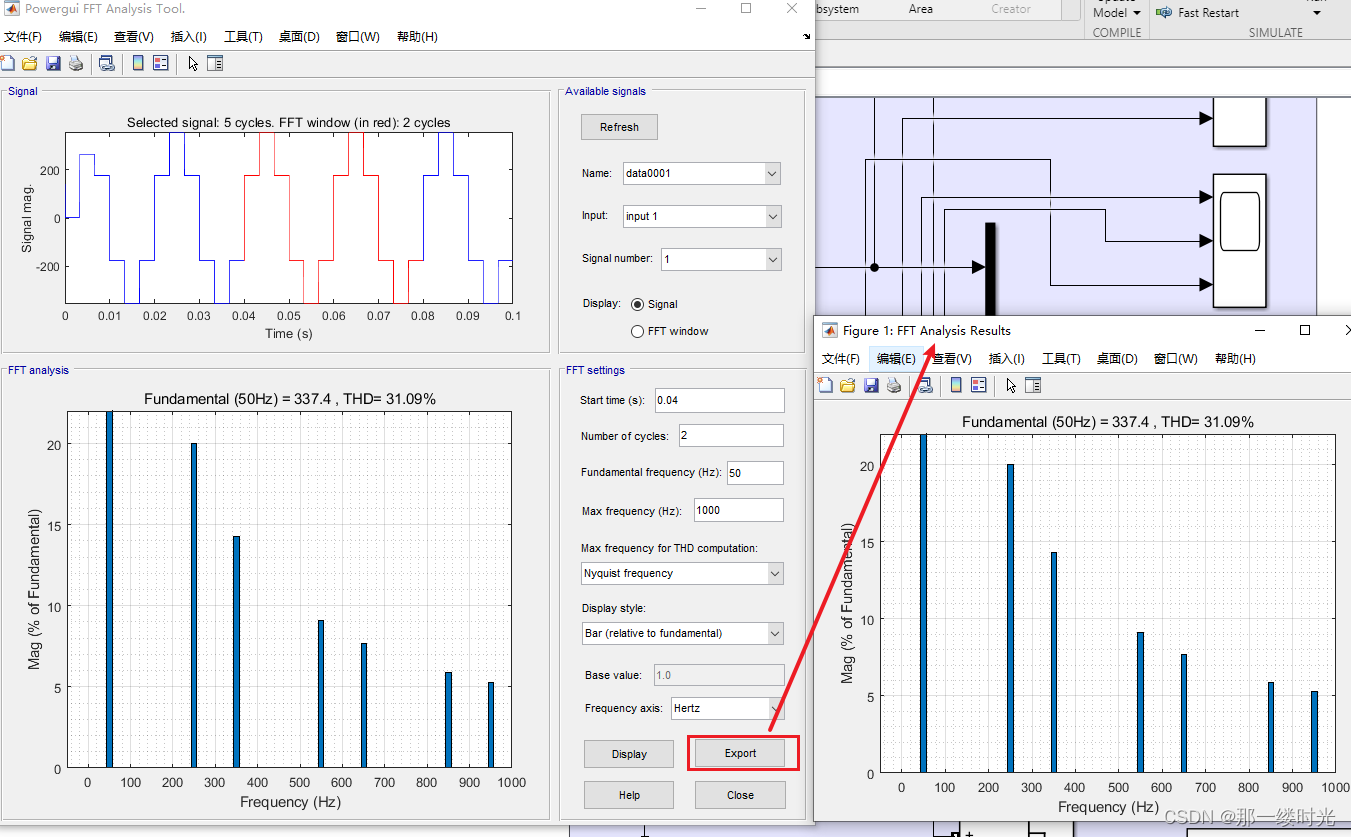Image resolution: width=1351 pixels, height=837 pixels.
Task: Expand the Update Model dropdown arrow in Simulink
Action: pyautogui.click(x=1137, y=13)
